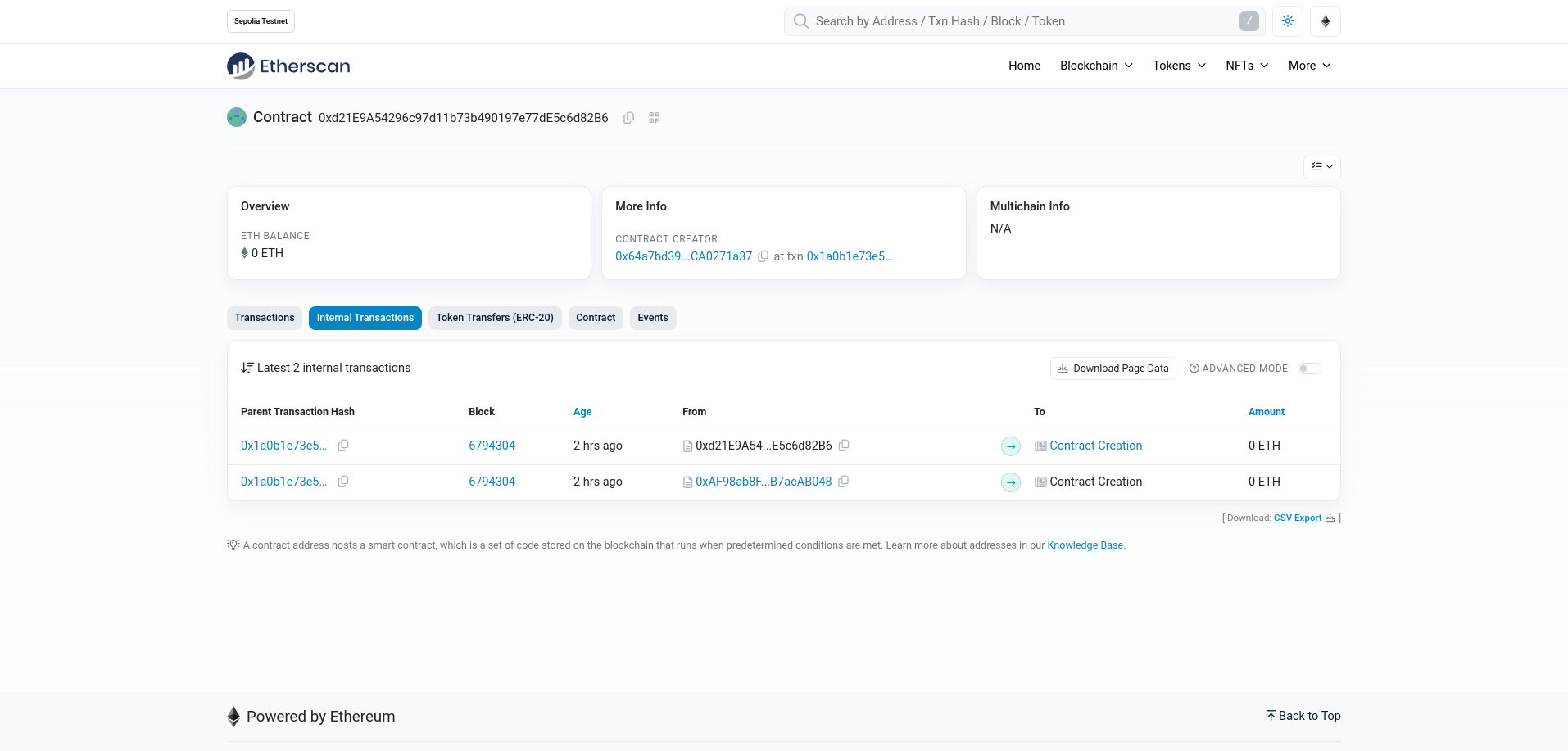This screenshot has height=751, width=1568.
Task: Open the Token Transfers (ERC-20) tab
Action: point(495,318)
